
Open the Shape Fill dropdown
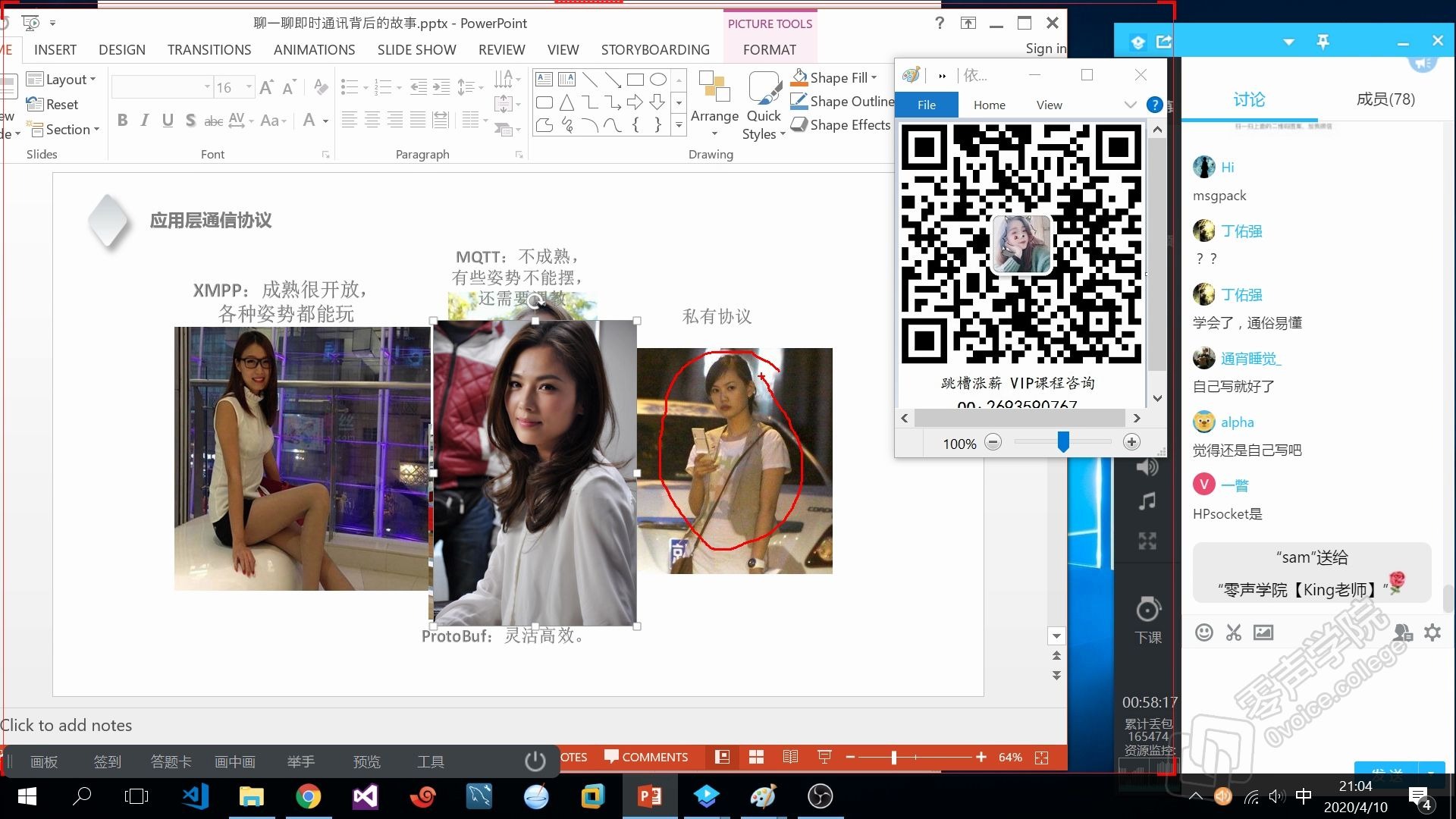click(x=834, y=77)
